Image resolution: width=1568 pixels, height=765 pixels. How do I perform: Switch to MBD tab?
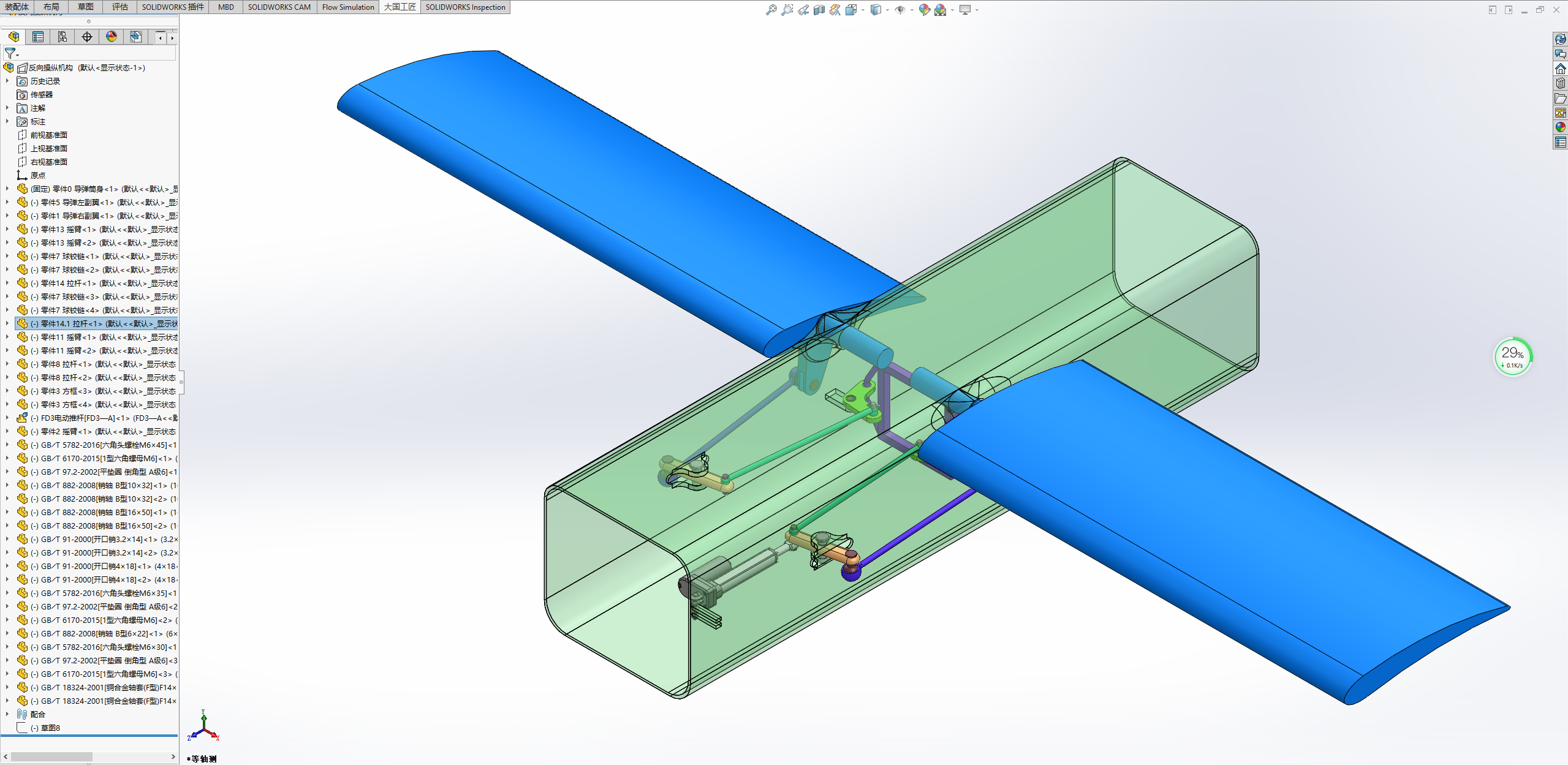226,7
